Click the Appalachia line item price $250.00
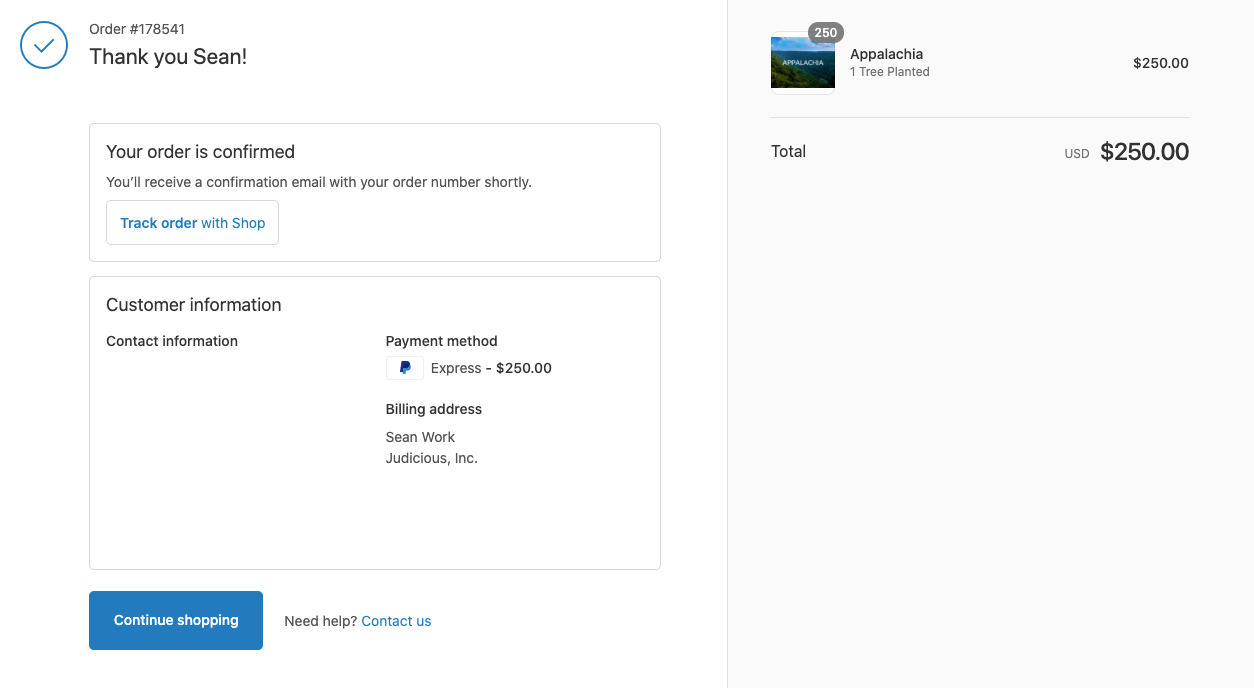 [1161, 63]
